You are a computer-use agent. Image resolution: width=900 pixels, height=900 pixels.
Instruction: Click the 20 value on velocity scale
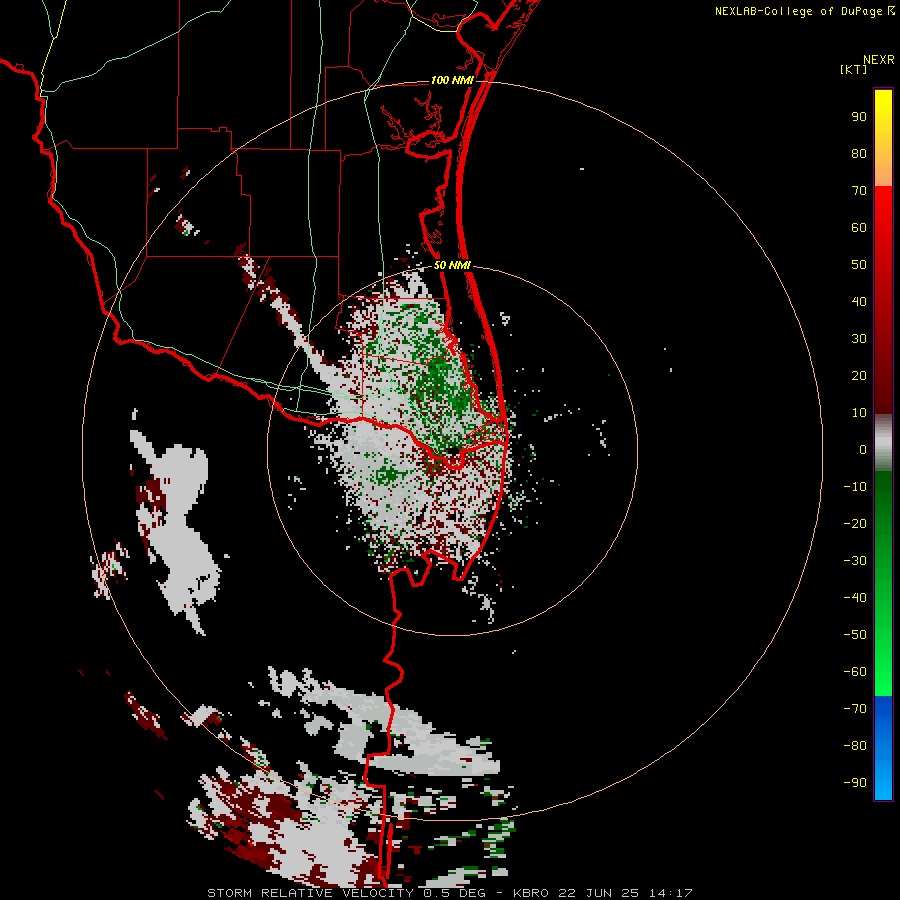coord(859,376)
